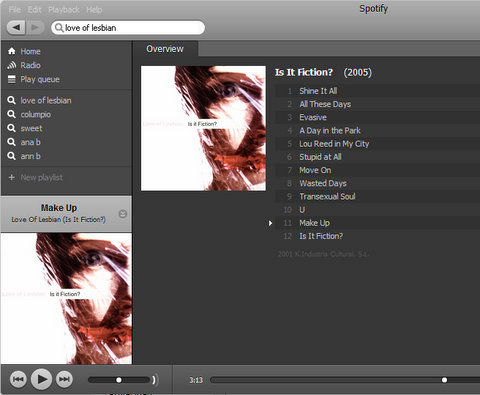Click the search icon beside 'love of lesbian'
This screenshot has height=395, width=480.
point(11,100)
